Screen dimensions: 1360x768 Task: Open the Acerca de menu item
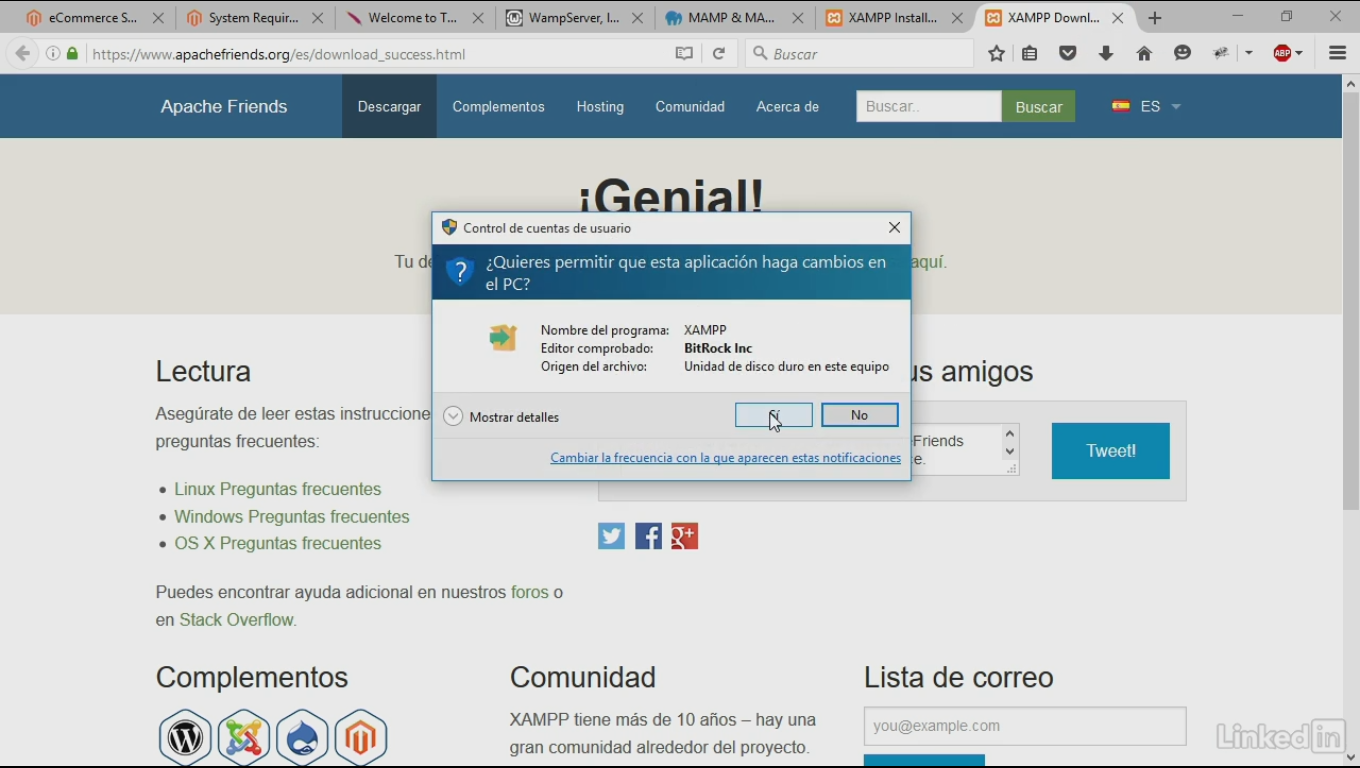pos(787,107)
